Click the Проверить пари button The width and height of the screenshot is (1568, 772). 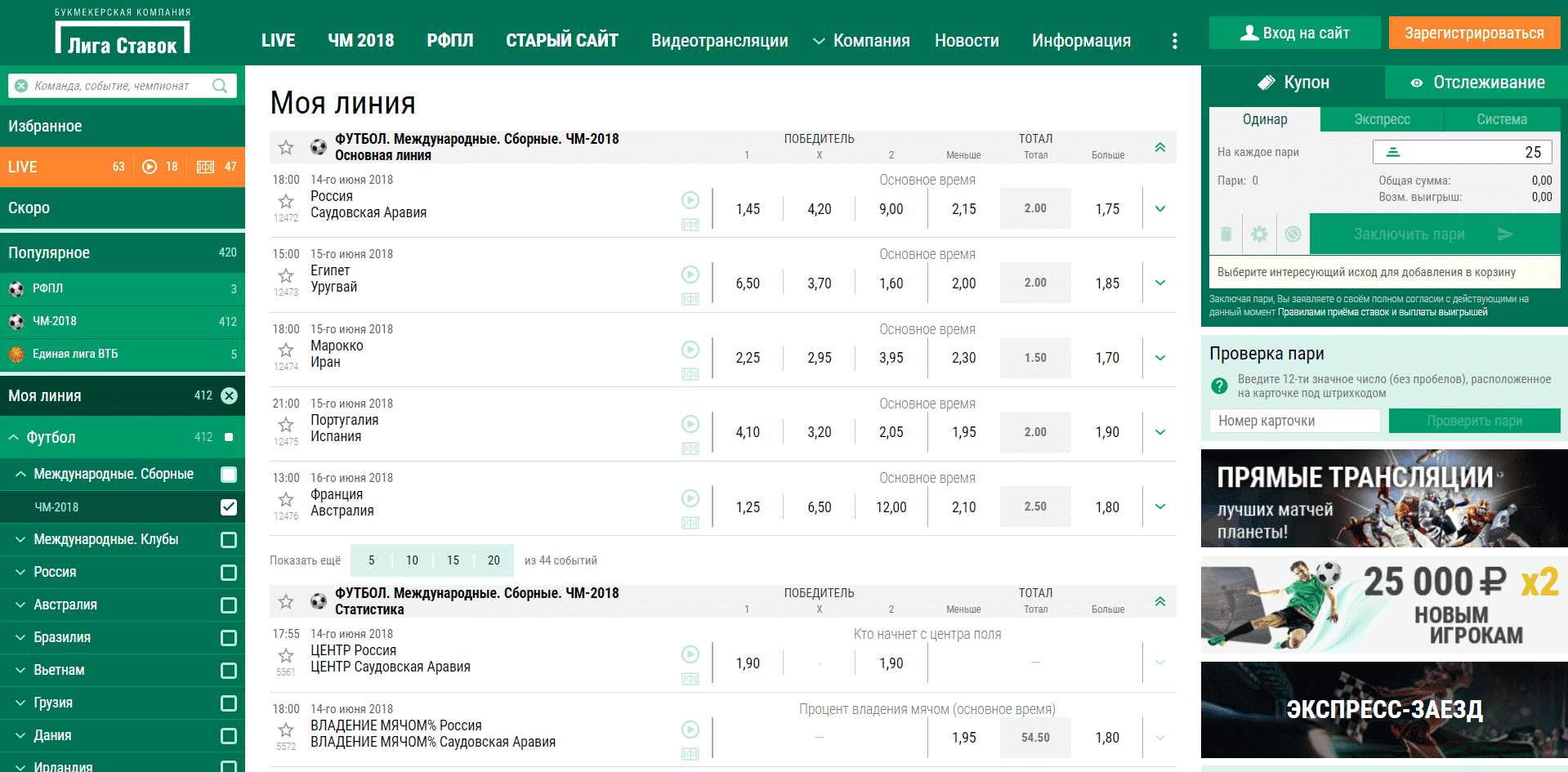1475,421
